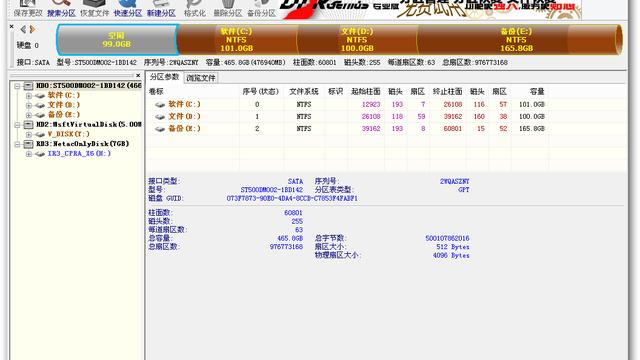Select the 备份(E:) 165.8GB disk bar segment
Screen dimensions: 640x360
[x=517, y=40]
